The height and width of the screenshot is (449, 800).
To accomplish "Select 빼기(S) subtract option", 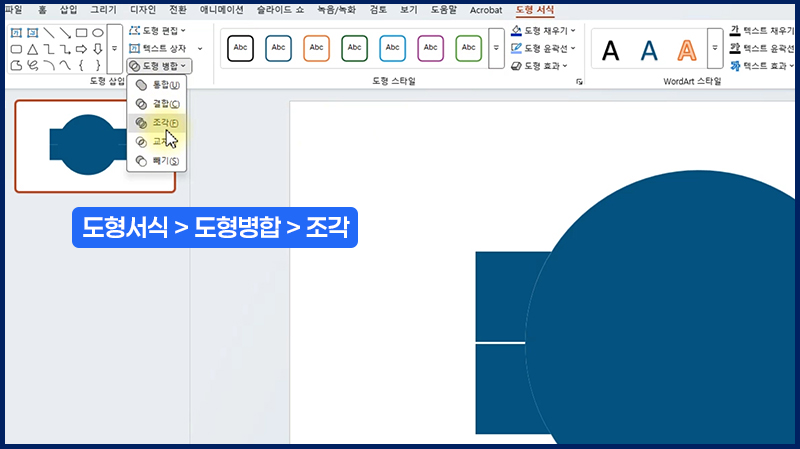I will click(157, 161).
